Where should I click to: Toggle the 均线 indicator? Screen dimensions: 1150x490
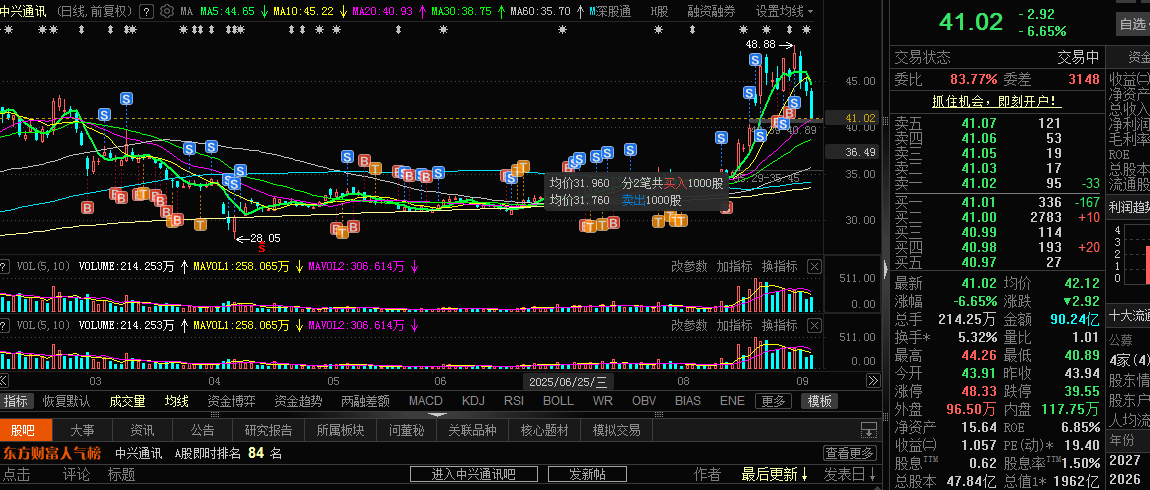click(x=176, y=401)
